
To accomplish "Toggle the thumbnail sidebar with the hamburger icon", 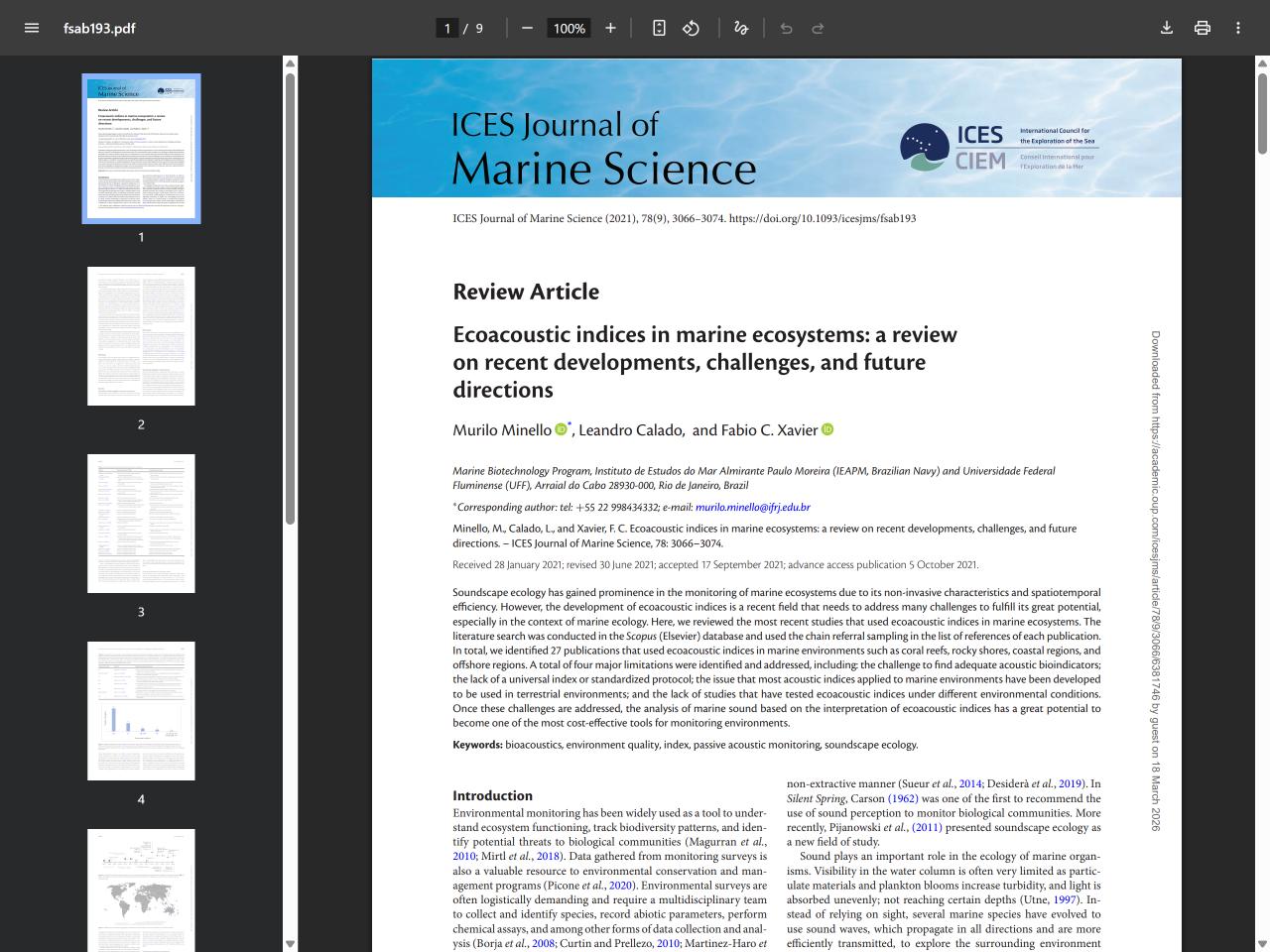I will point(31,28).
